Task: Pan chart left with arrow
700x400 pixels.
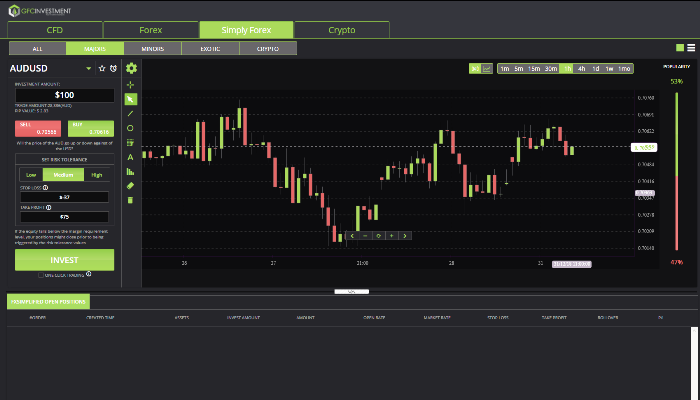Action: coord(352,236)
